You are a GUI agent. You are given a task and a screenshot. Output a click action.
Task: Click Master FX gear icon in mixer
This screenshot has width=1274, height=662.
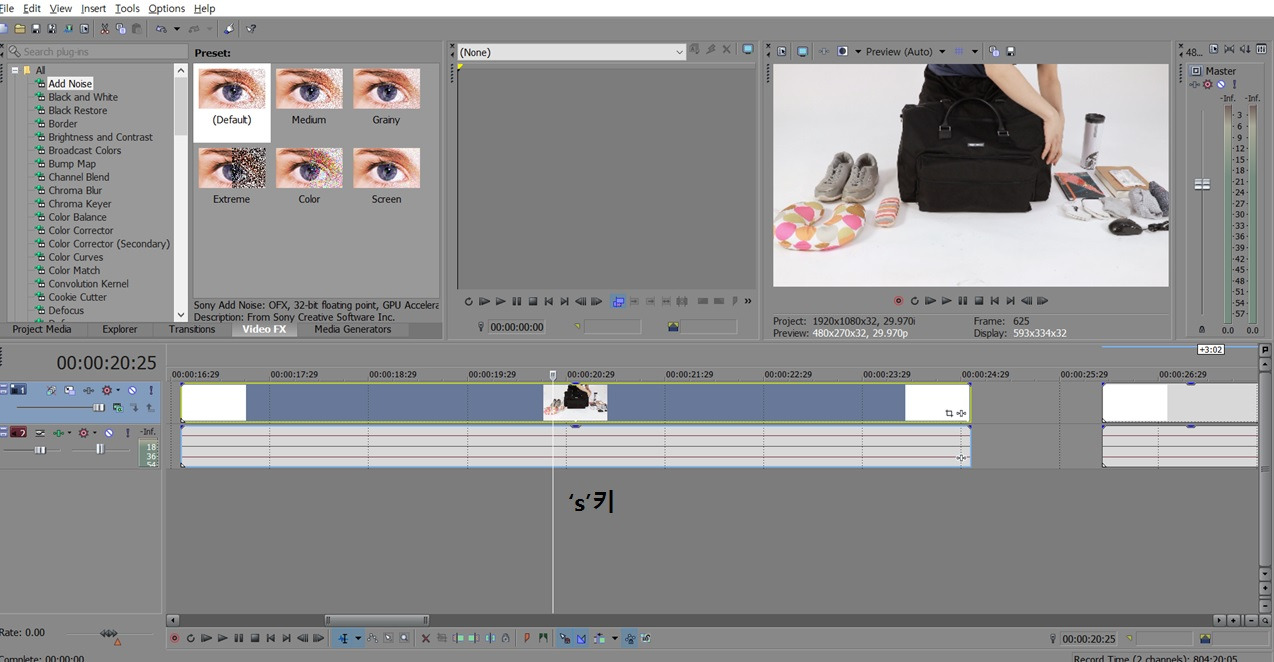click(x=1207, y=85)
